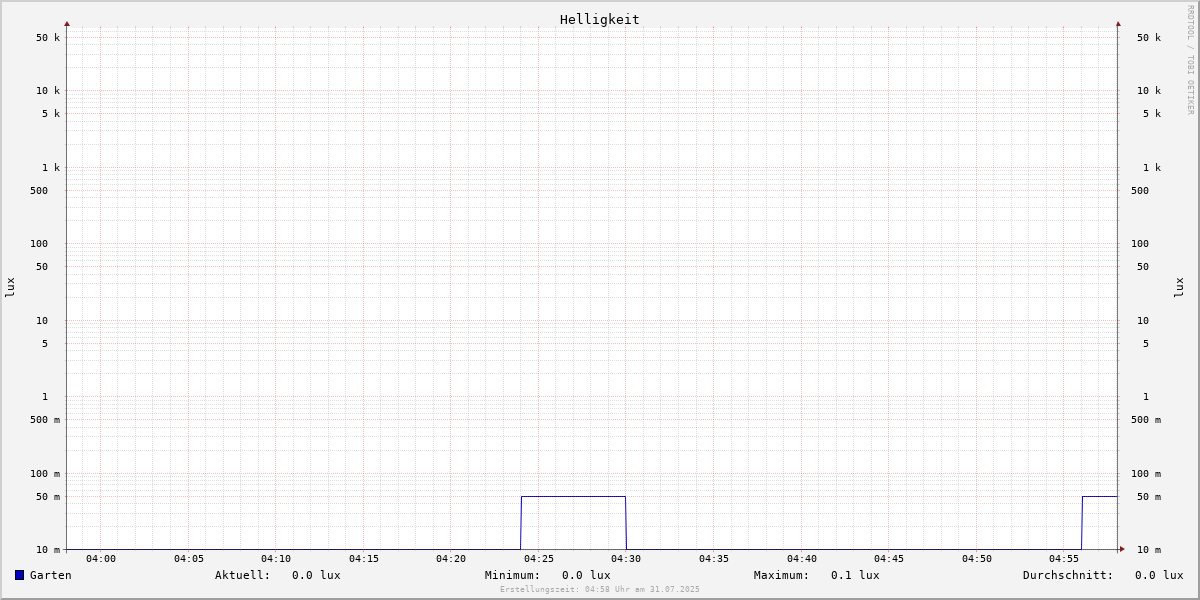
Task: Click the 'Maximum:' label
Action: (x=782, y=575)
